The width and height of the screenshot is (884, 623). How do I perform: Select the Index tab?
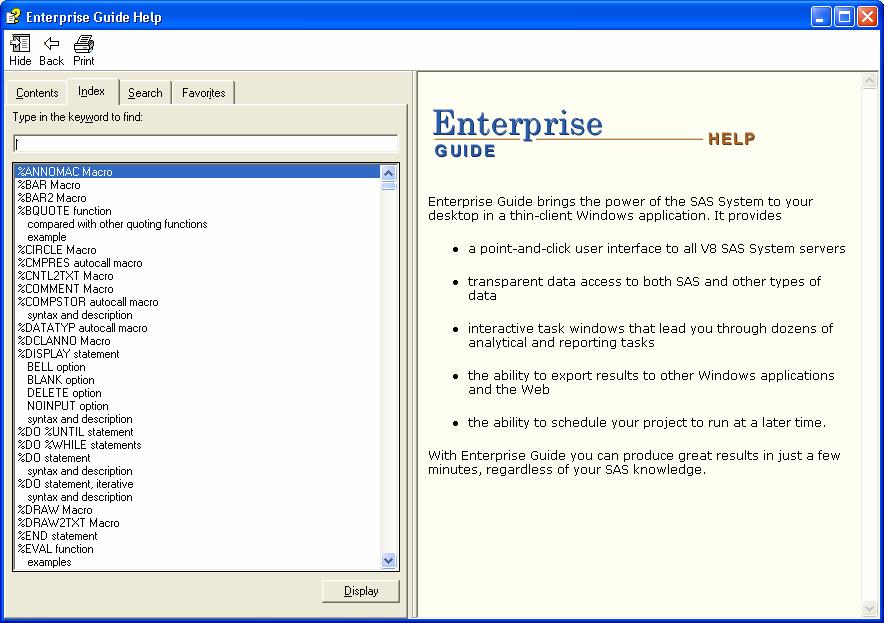pyautogui.click(x=91, y=91)
